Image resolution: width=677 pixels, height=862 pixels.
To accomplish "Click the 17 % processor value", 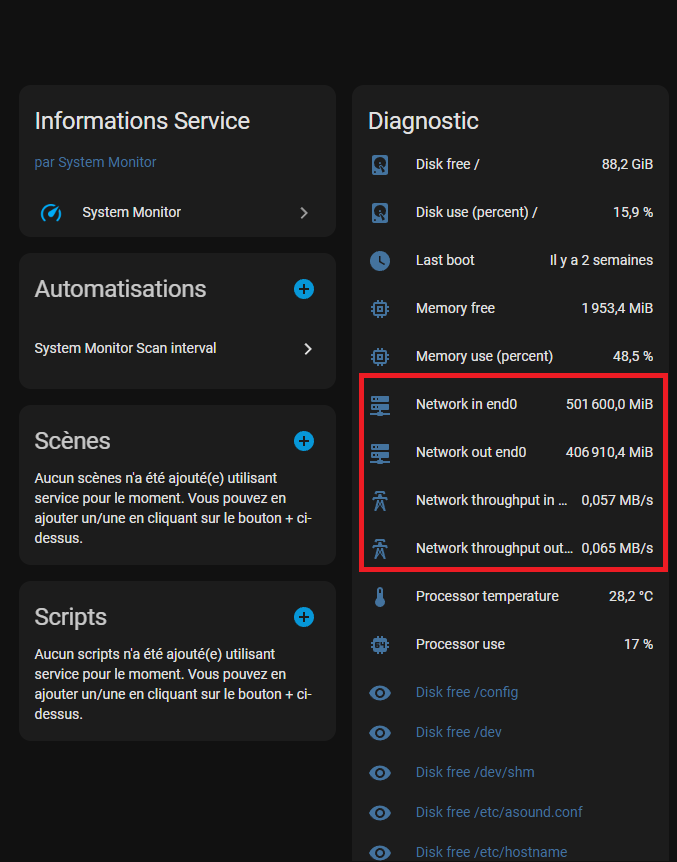I will tap(639, 644).
